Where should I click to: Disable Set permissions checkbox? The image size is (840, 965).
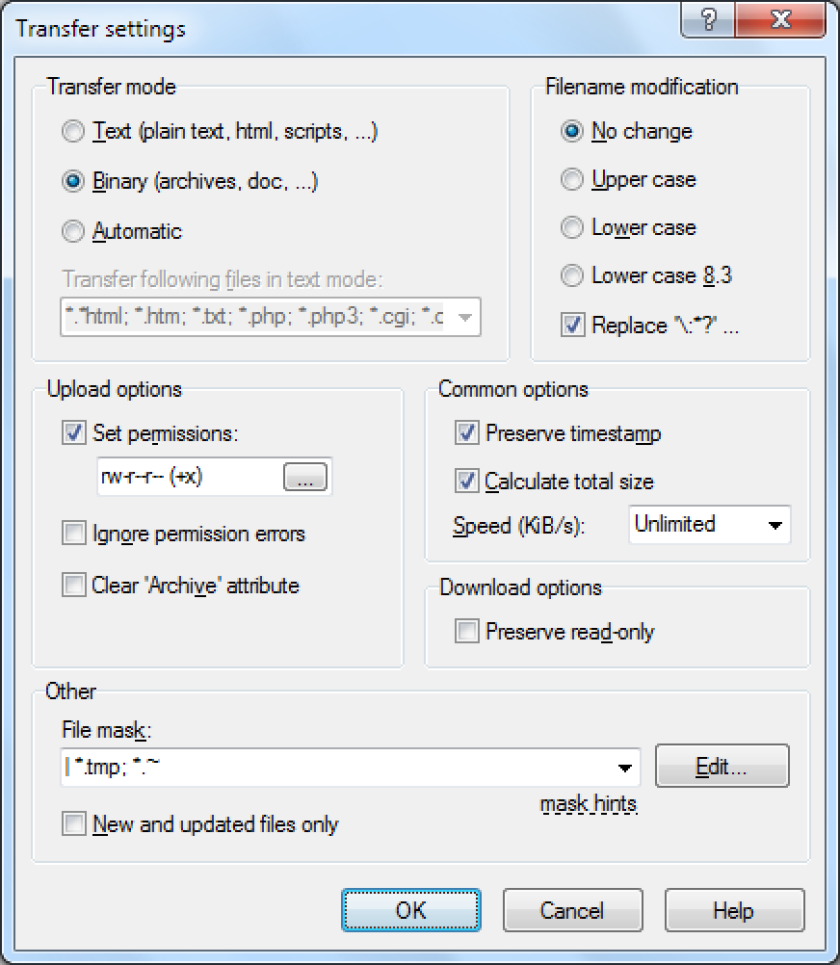tap(74, 433)
